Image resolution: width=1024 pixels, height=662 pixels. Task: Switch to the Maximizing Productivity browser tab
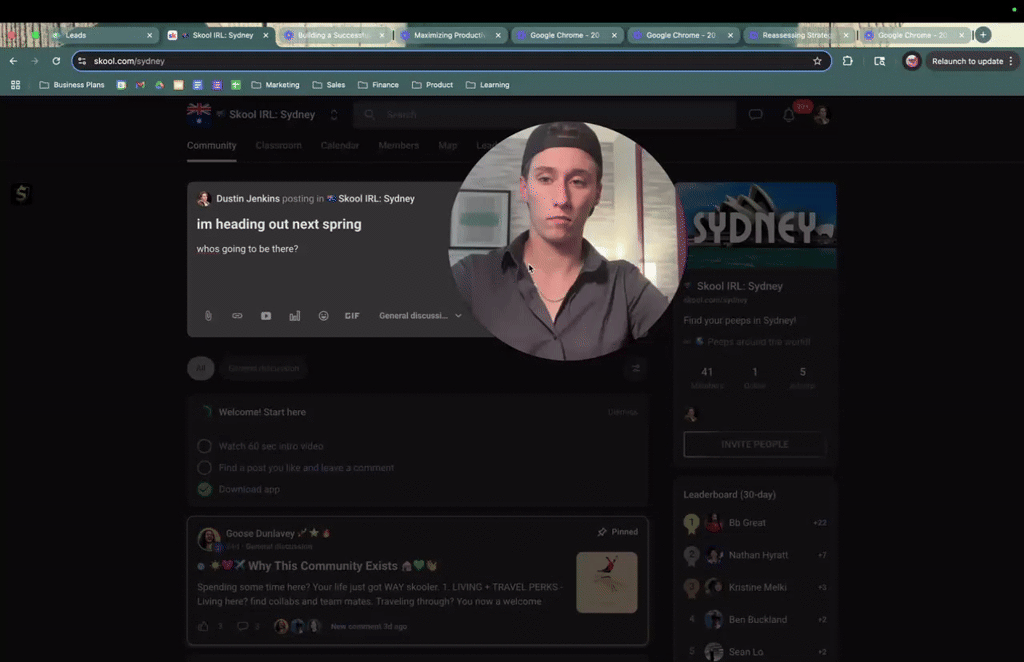pyautogui.click(x=449, y=35)
